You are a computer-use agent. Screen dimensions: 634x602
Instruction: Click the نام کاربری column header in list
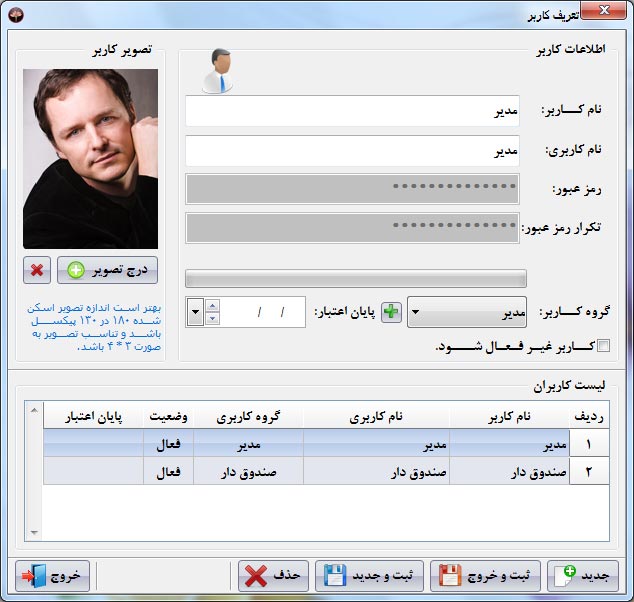tap(376, 416)
